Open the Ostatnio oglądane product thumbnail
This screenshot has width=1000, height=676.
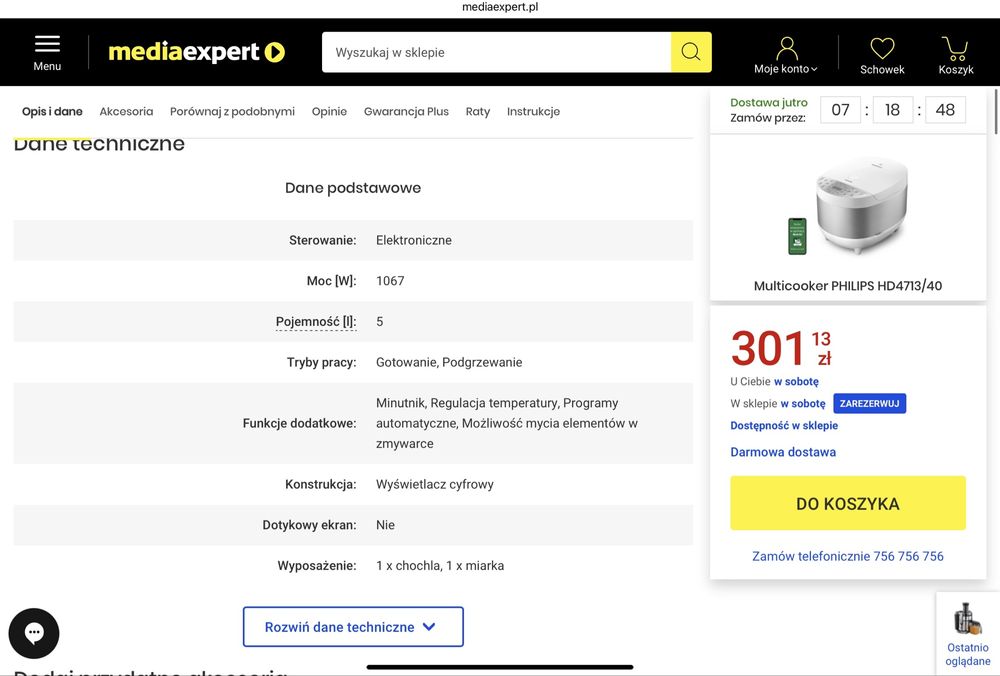click(x=967, y=619)
